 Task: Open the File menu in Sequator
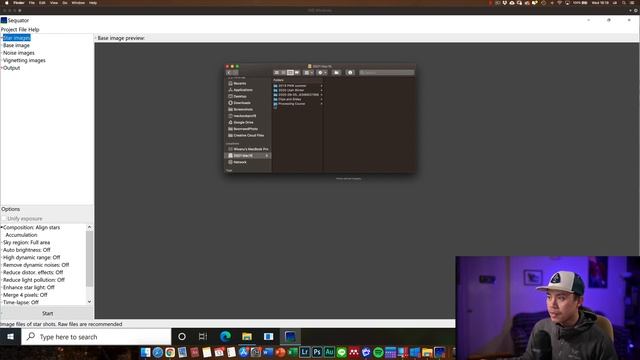(x=22, y=29)
